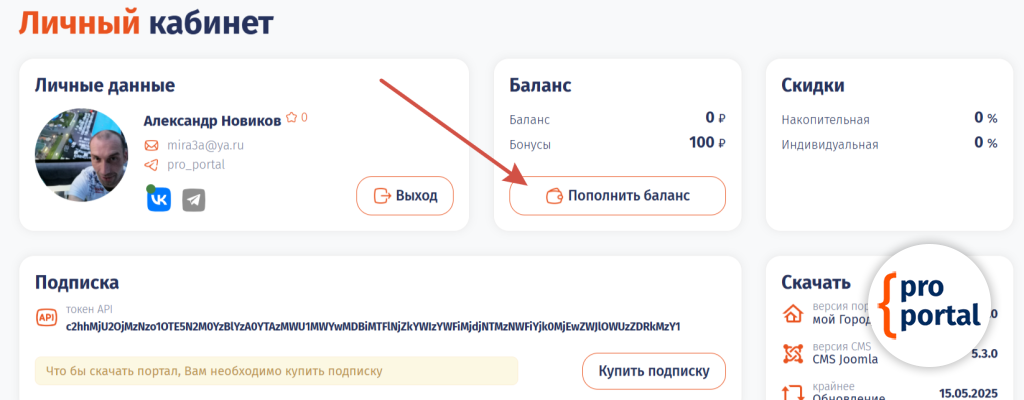This screenshot has width=1024, height=400.
Task: Select the API token string
Action: point(373,326)
